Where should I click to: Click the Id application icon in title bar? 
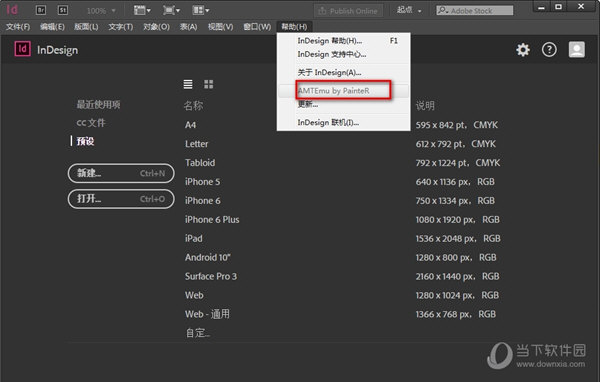[12, 10]
